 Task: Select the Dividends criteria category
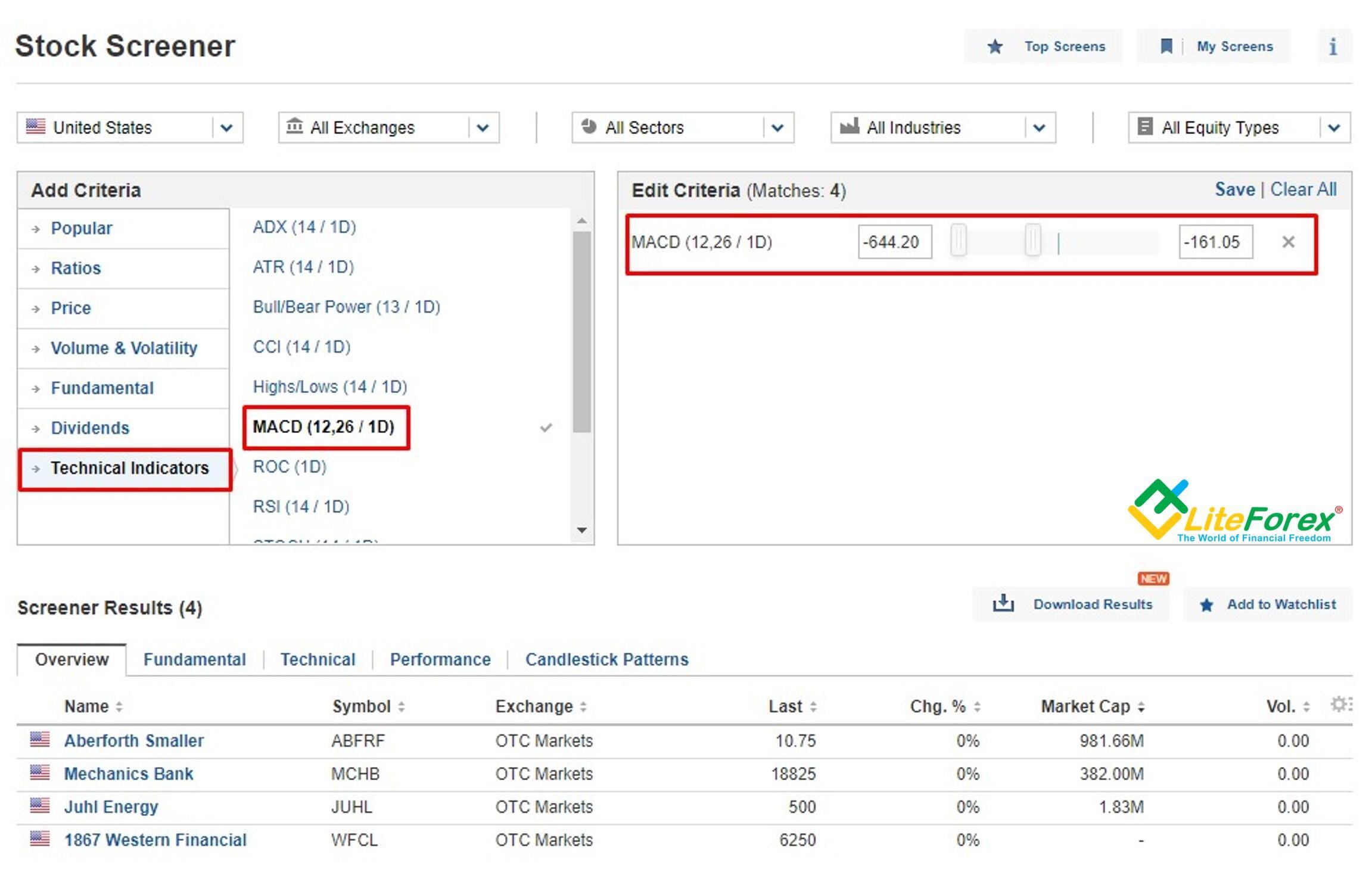coord(123,428)
